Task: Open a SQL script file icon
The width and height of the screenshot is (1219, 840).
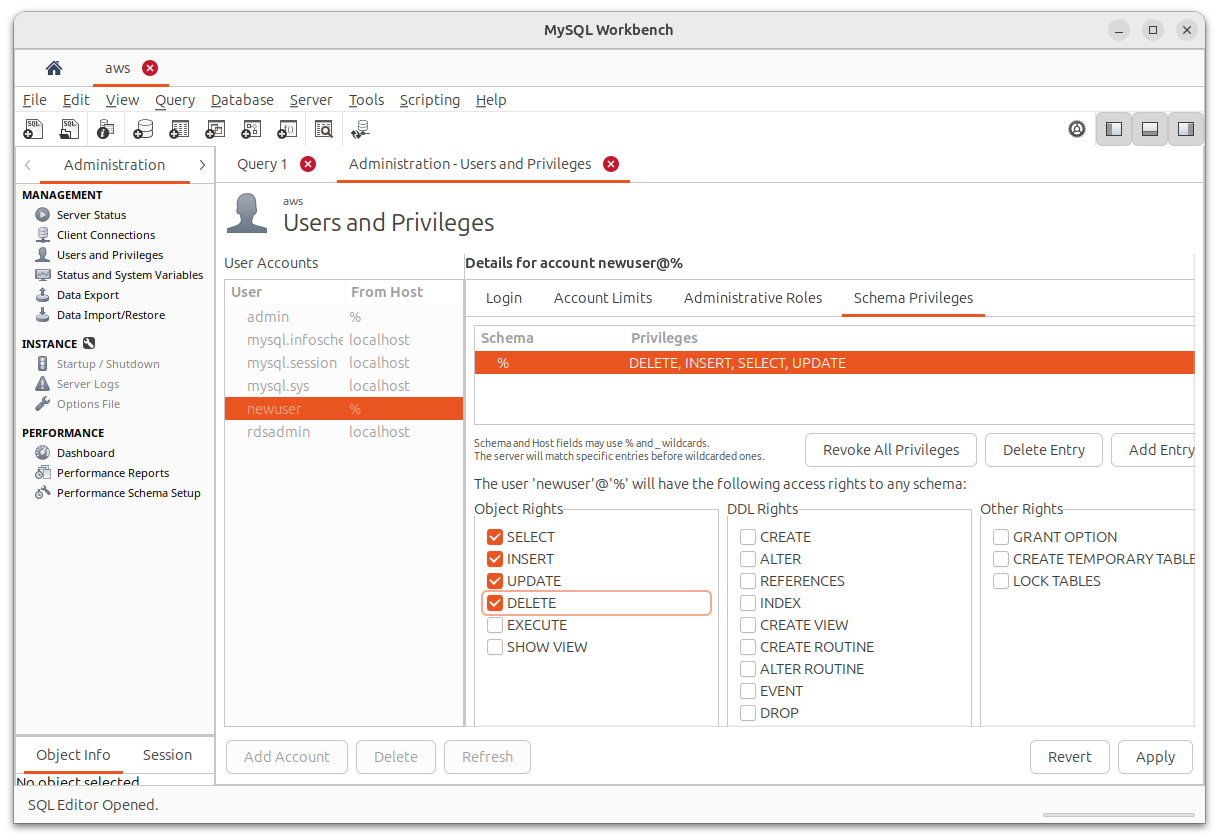Action: 69,129
